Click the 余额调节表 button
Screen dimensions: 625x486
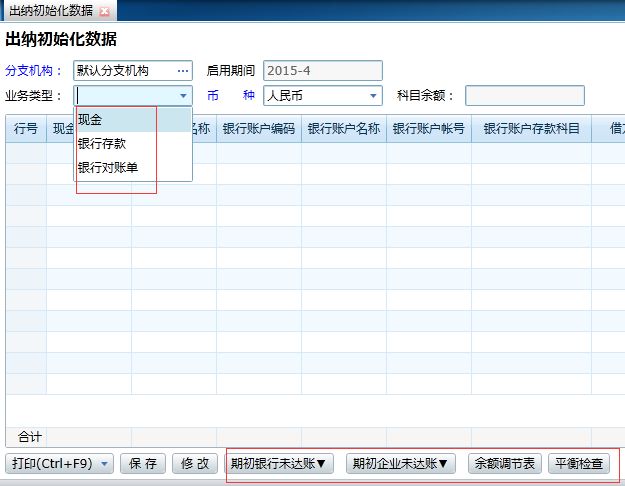(505, 464)
